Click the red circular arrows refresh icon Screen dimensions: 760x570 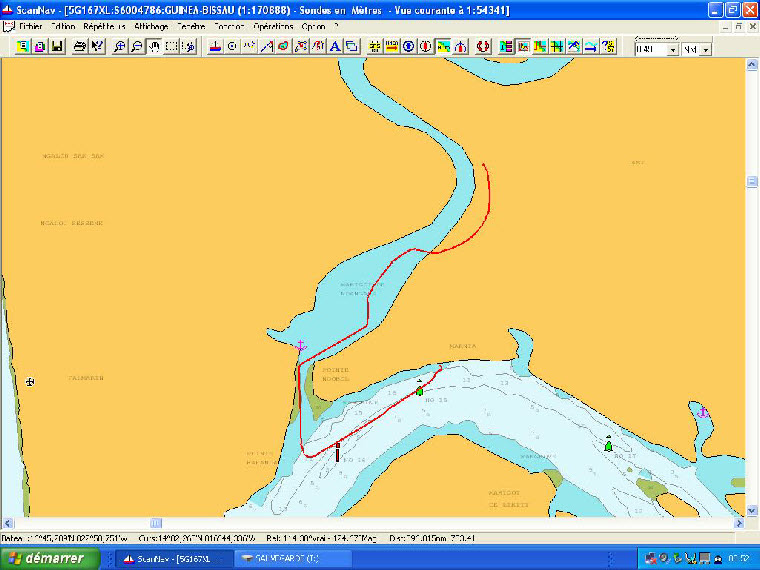(482, 46)
